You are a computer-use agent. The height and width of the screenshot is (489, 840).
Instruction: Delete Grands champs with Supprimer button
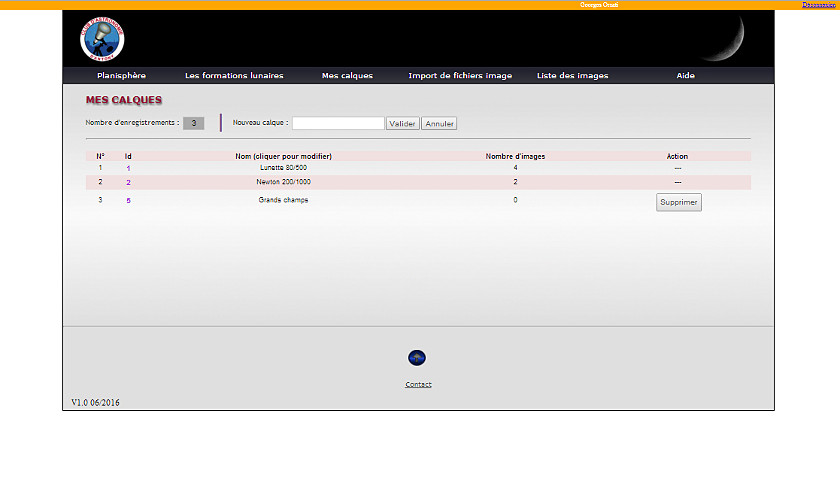679,202
